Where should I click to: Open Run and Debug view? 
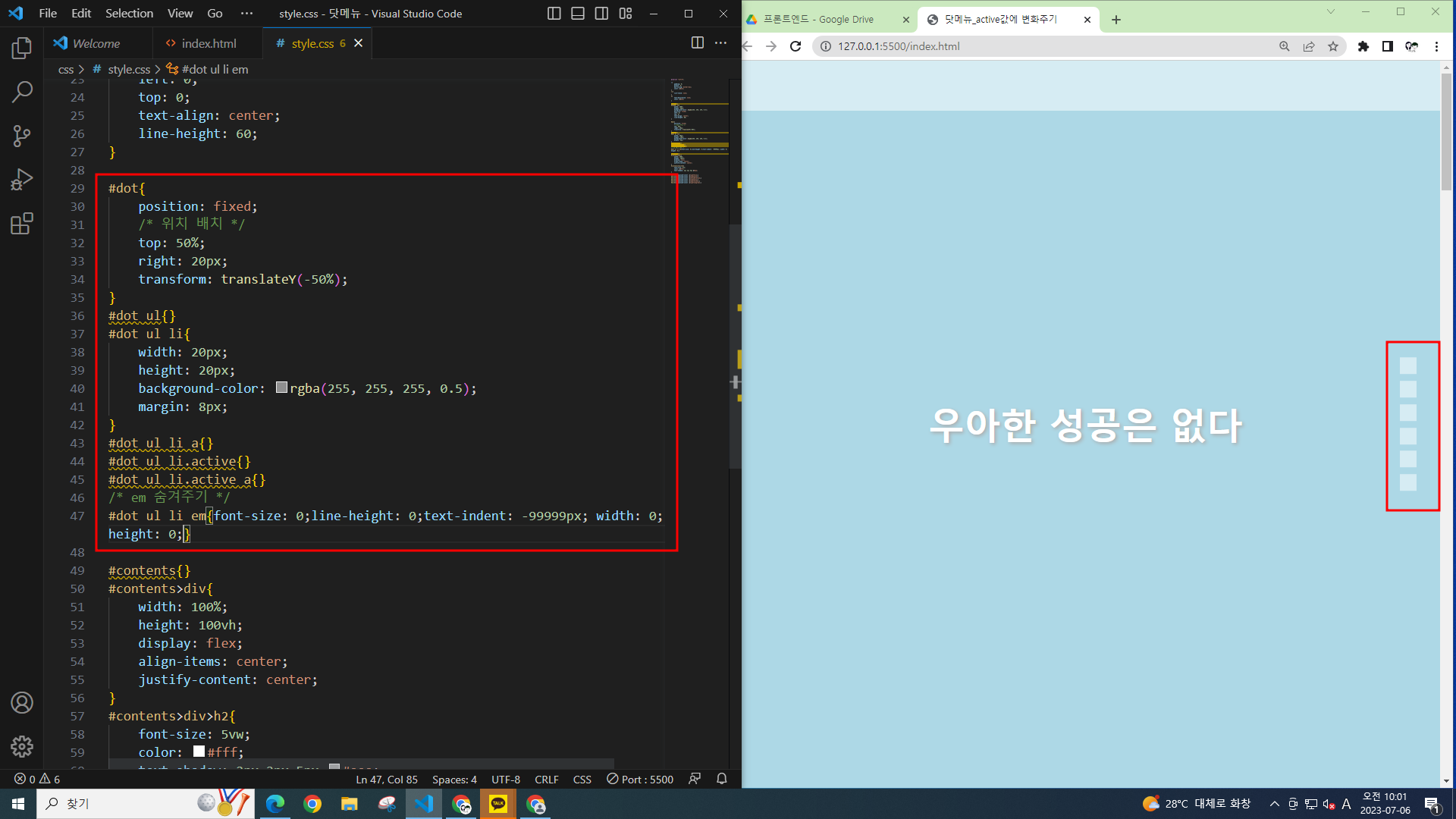click(22, 180)
